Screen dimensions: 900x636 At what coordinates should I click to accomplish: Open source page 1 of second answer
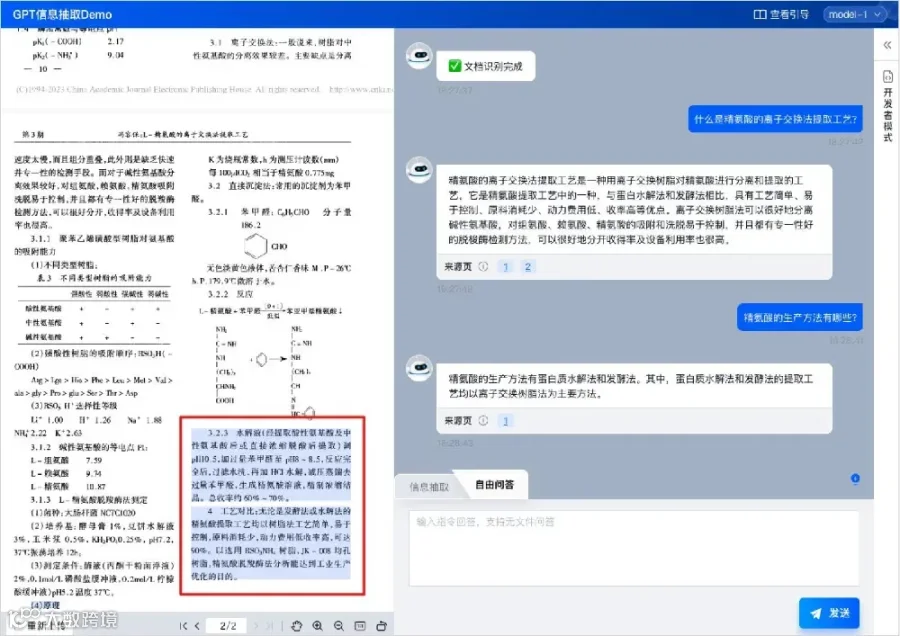pos(506,421)
